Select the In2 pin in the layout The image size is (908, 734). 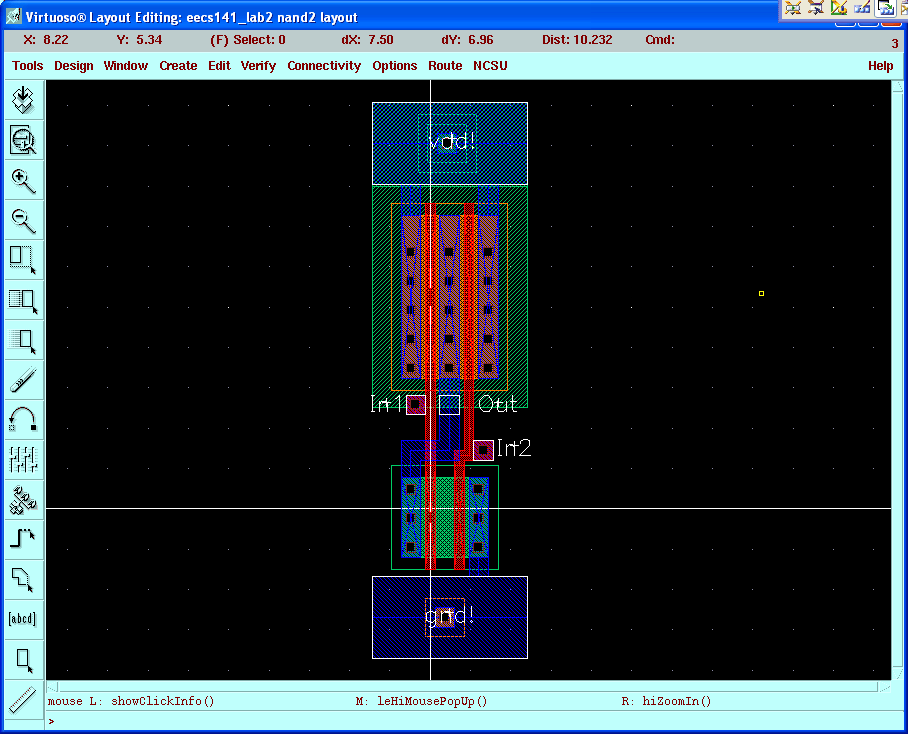(484, 450)
